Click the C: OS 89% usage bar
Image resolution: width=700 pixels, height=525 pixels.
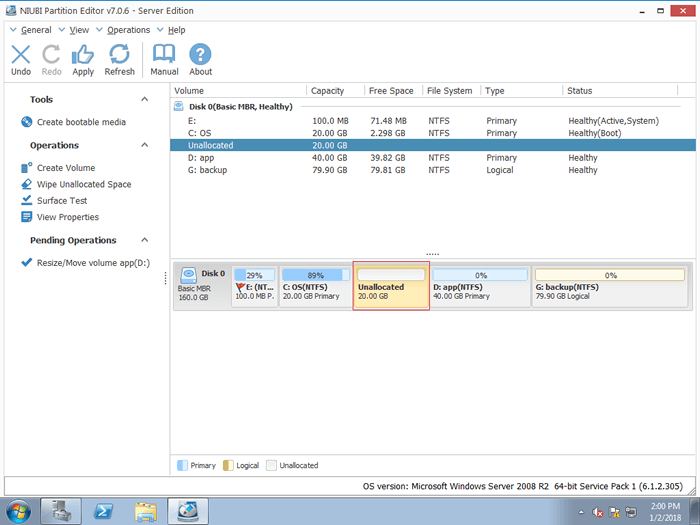pos(316,275)
